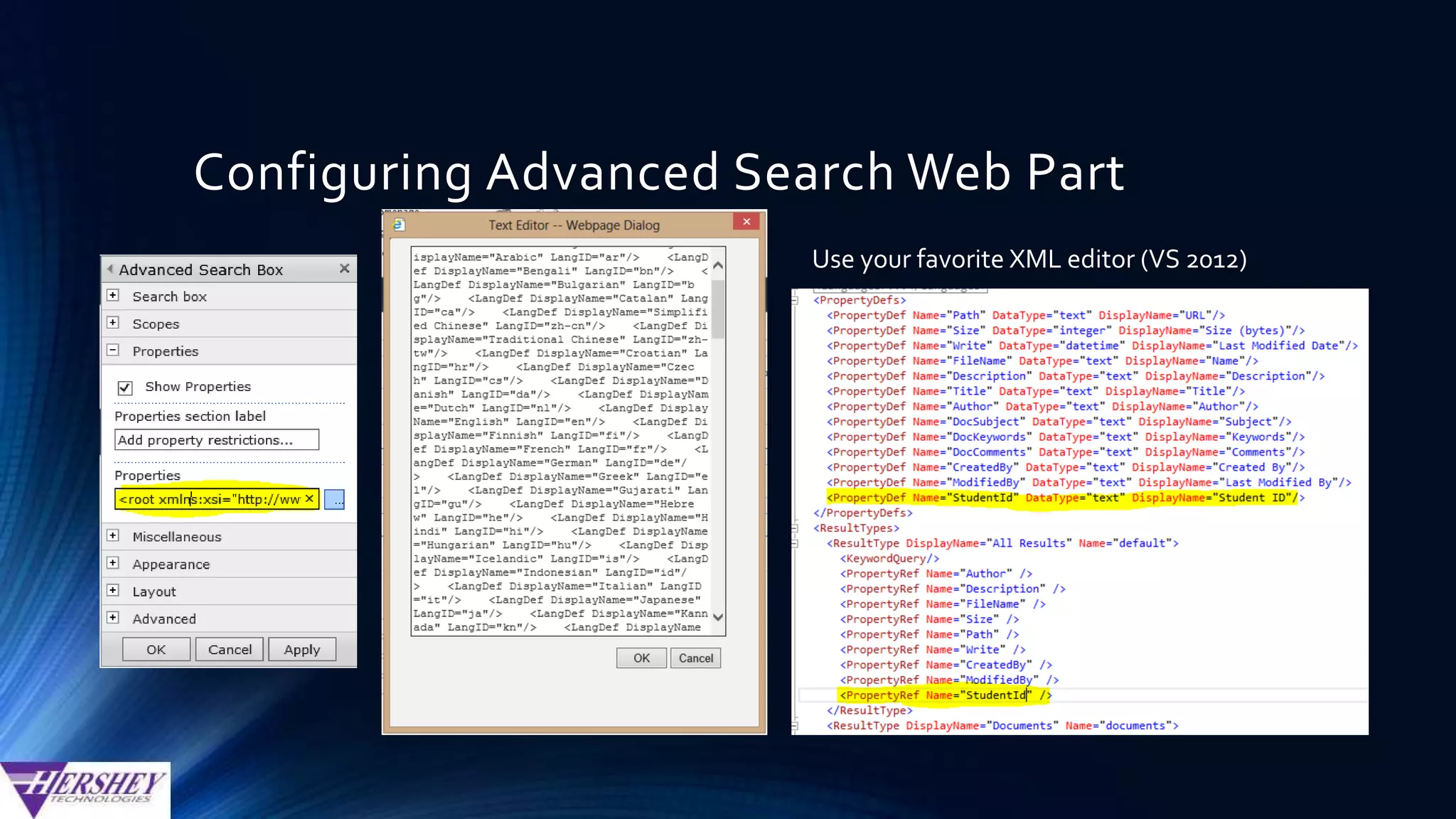Viewport: 1456px width, 819px height.
Task: Clear the Properties XML field with its X
Action: [309, 499]
